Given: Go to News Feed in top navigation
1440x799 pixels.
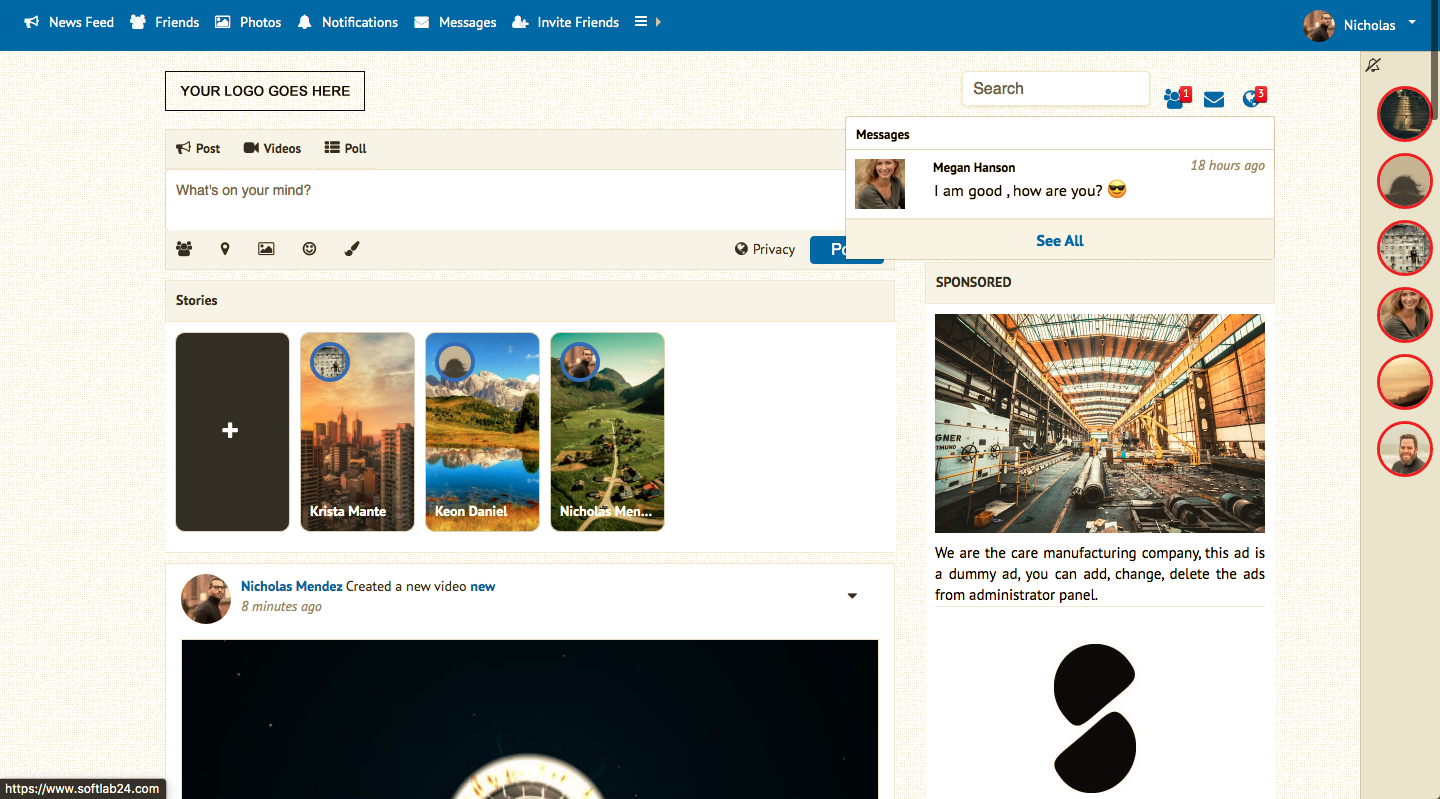Looking at the screenshot, I should click(x=69, y=22).
